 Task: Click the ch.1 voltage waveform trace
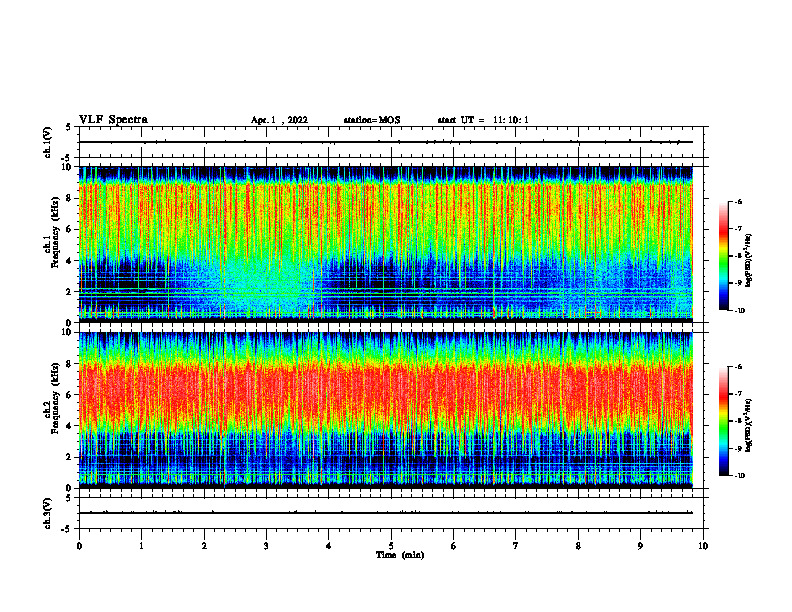(x=386, y=142)
